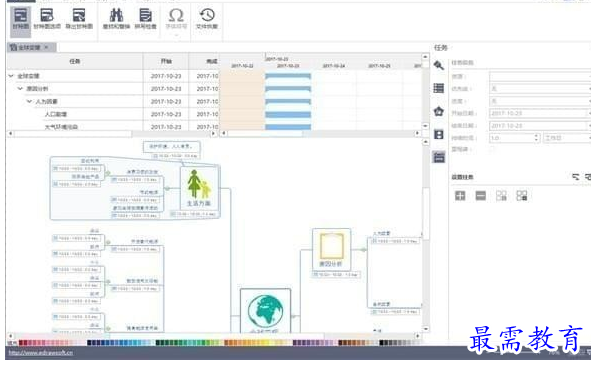The height and width of the screenshot is (370, 591).
Task: Open the clipart pentagon side panel
Action: pyautogui.click(x=438, y=111)
